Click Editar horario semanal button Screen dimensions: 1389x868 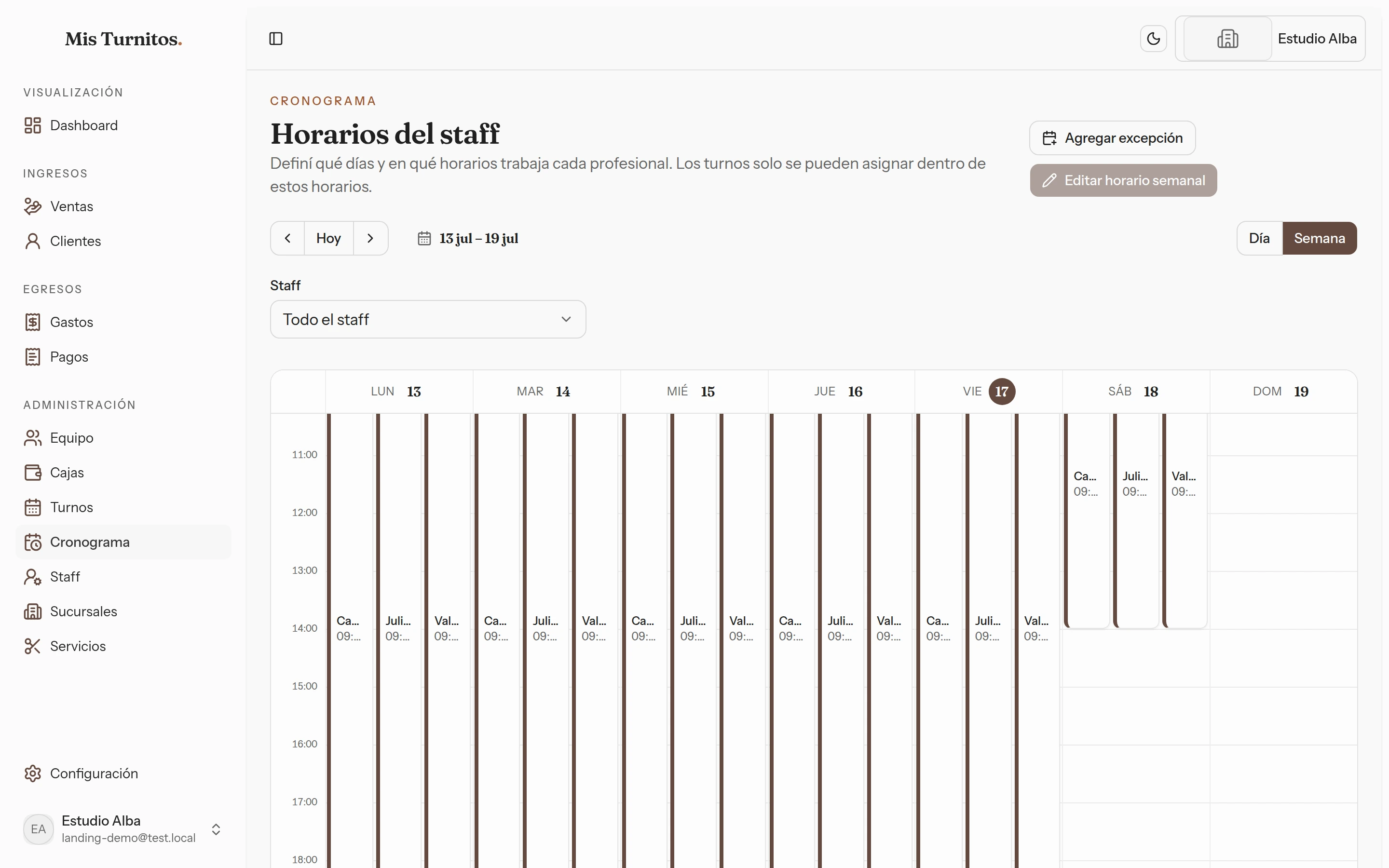1123,180
